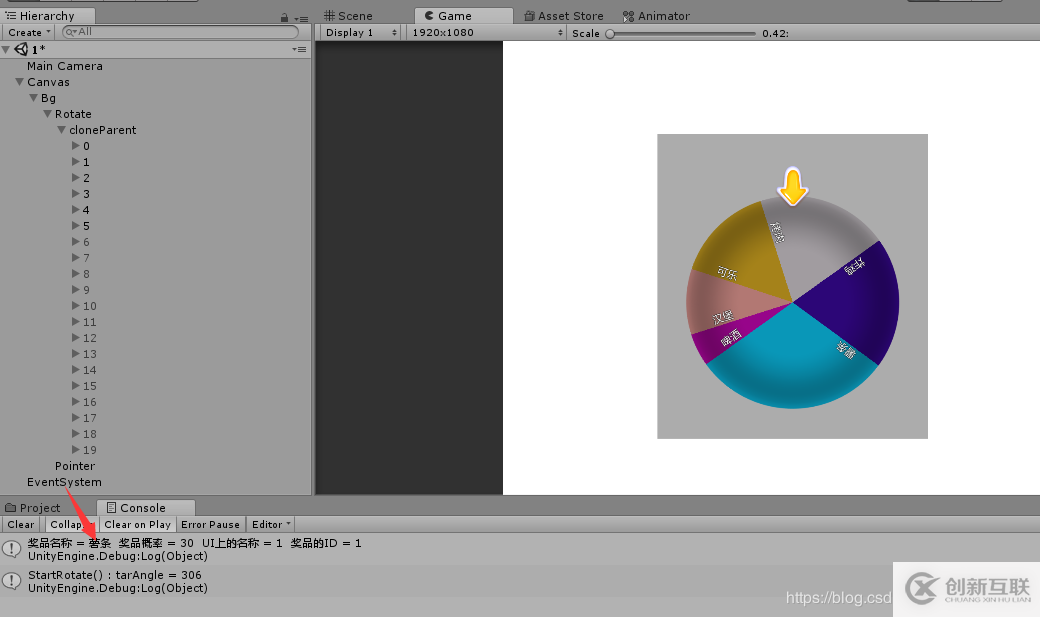Click the Unity scene icon beside 1*
The height and width of the screenshot is (617, 1040).
(21, 49)
